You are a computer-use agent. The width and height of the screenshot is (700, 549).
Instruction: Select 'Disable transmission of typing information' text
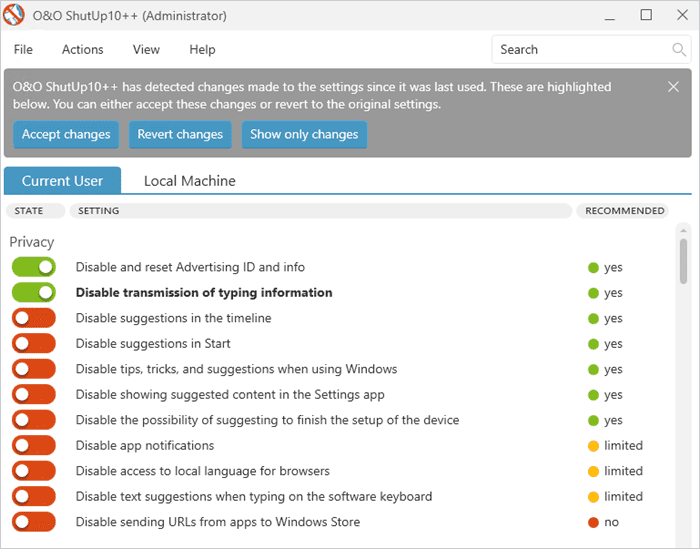click(204, 293)
